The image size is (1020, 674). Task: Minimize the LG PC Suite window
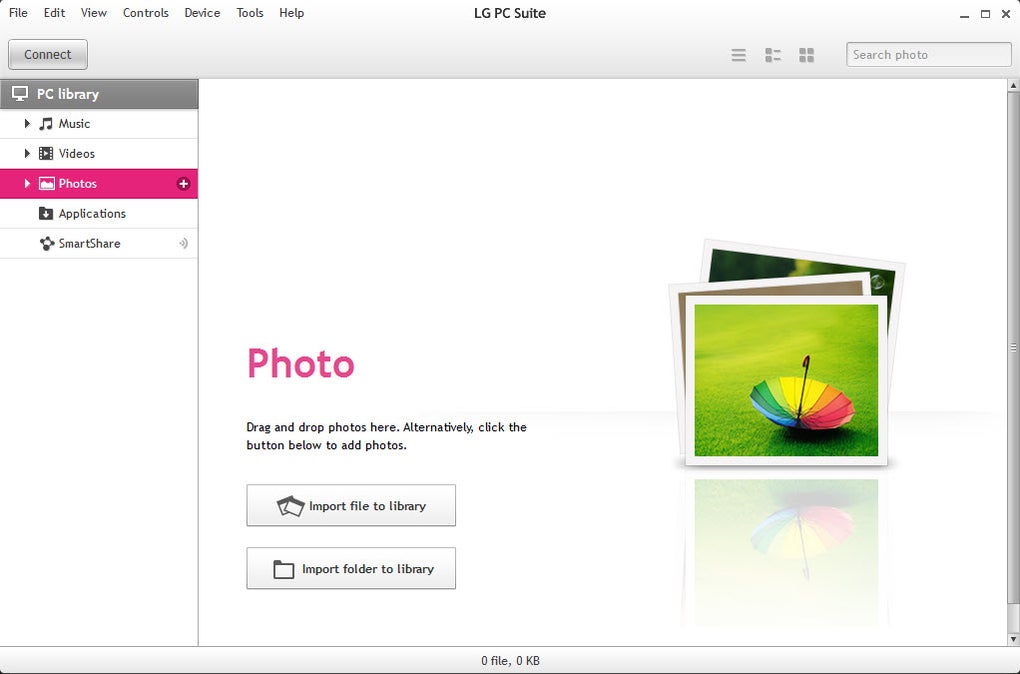point(964,14)
